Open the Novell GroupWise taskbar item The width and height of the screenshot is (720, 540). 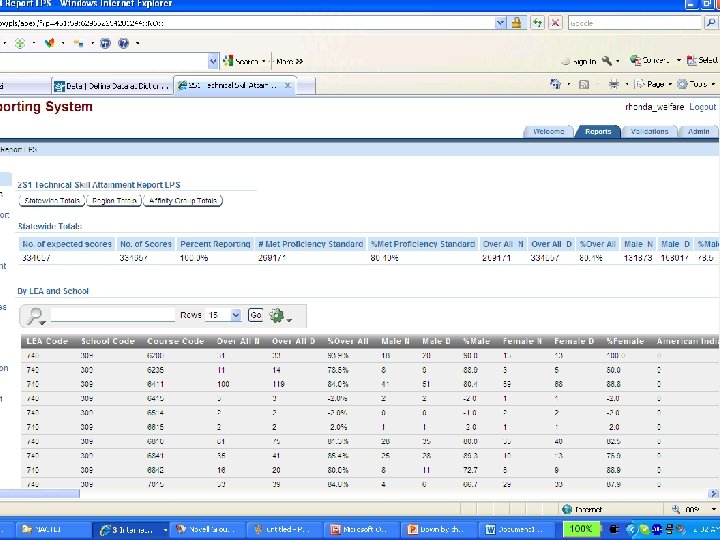(x=208, y=529)
